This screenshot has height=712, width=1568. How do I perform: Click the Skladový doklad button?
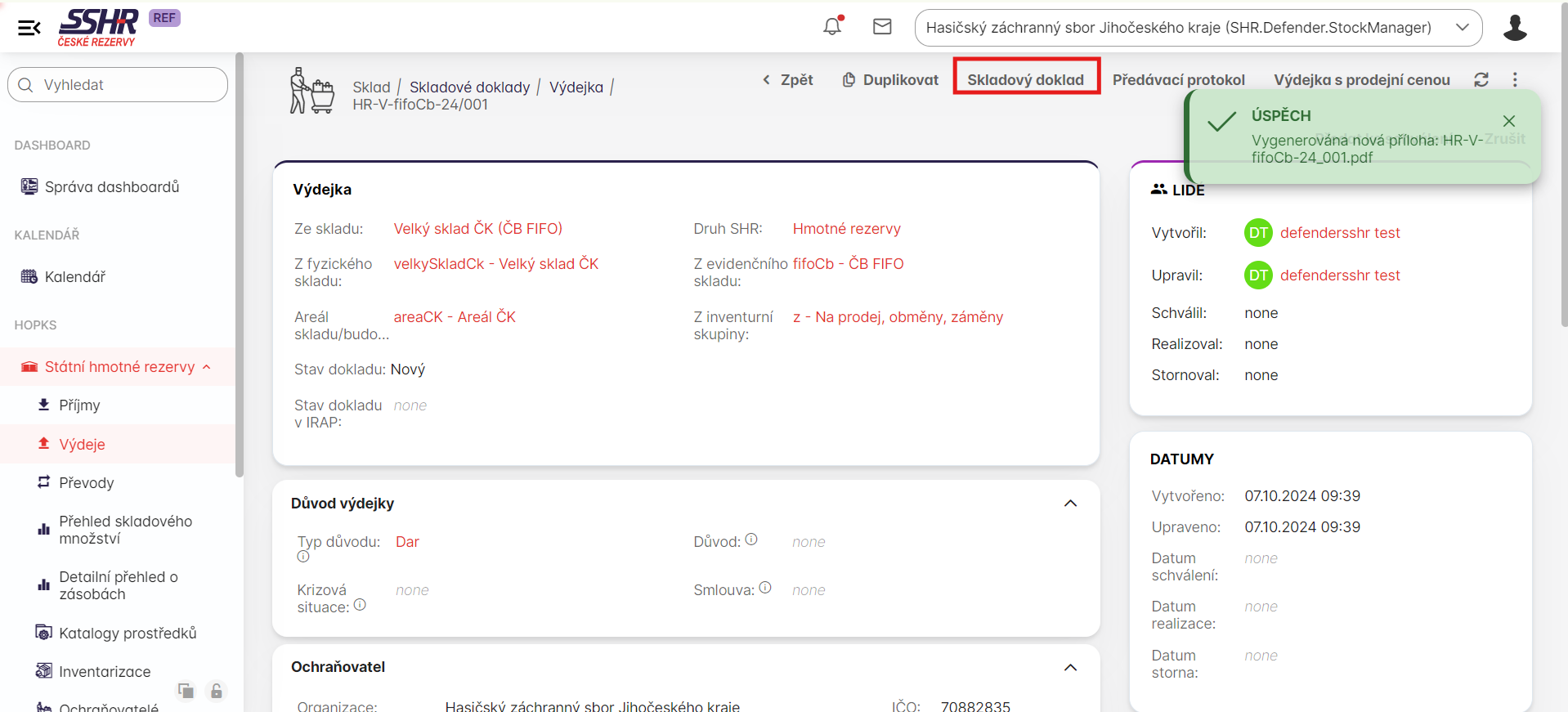[x=1025, y=79]
